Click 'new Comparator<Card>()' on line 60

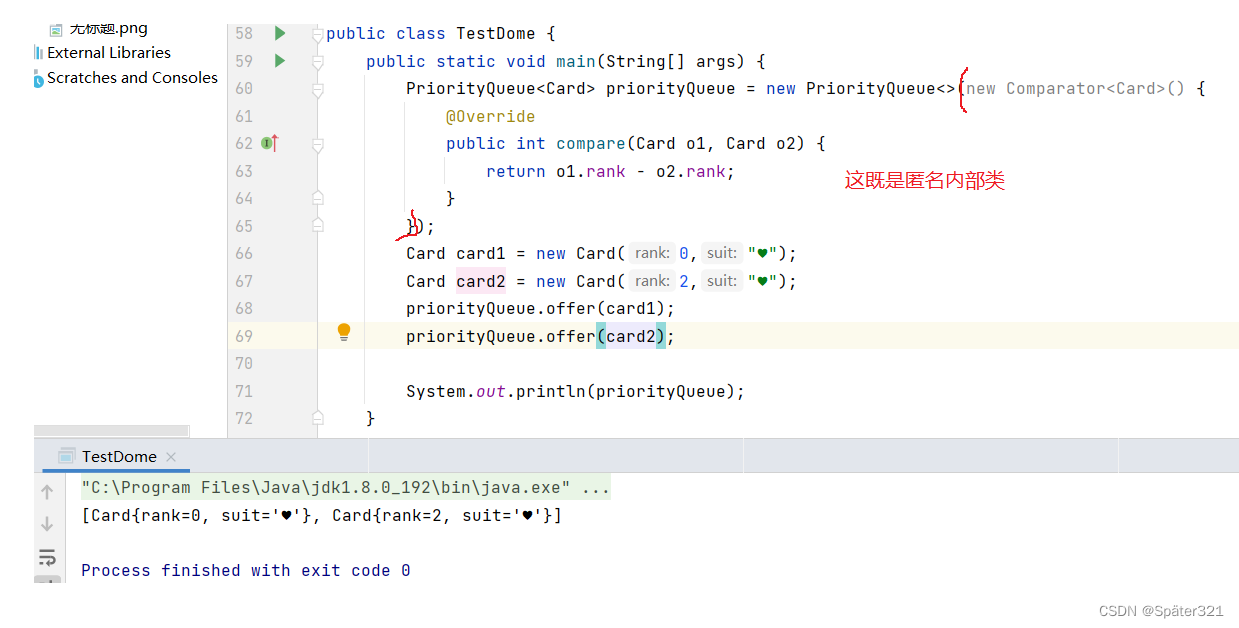pos(1076,89)
